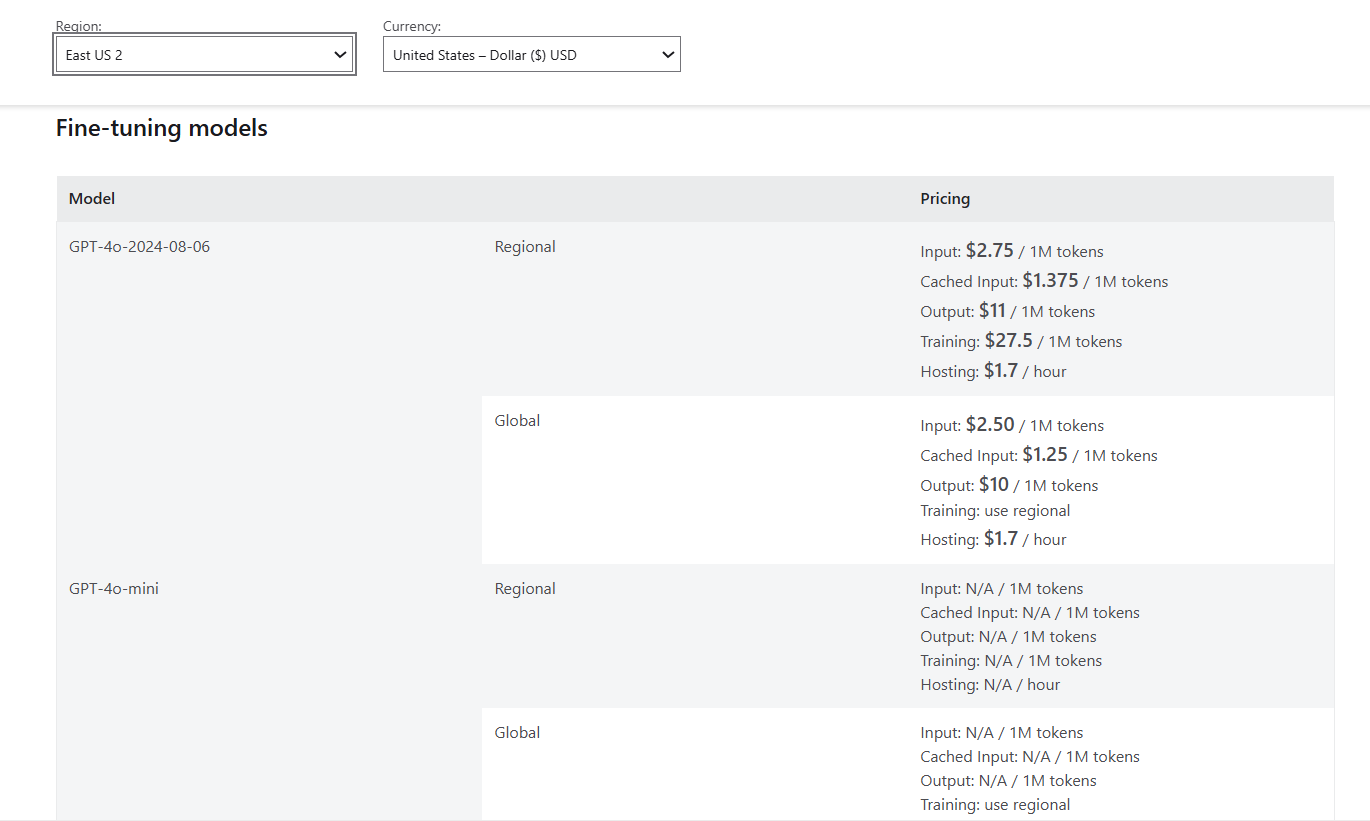The width and height of the screenshot is (1370, 821).
Task: Click the Region field label
Action: 78,27
